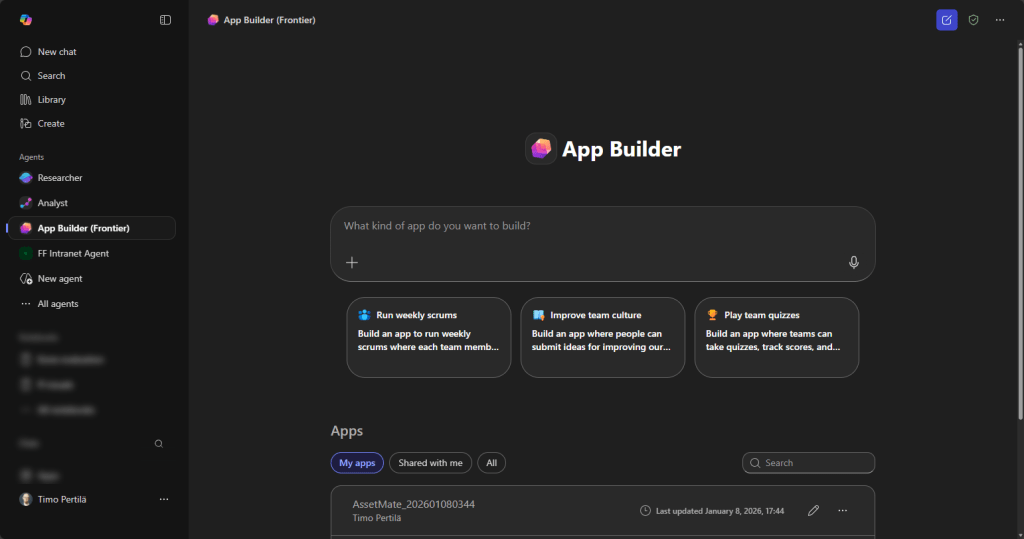Viewport: 1024px width, 539px height.
Task: Select the Researcher agent
Action: coord(60,178)
